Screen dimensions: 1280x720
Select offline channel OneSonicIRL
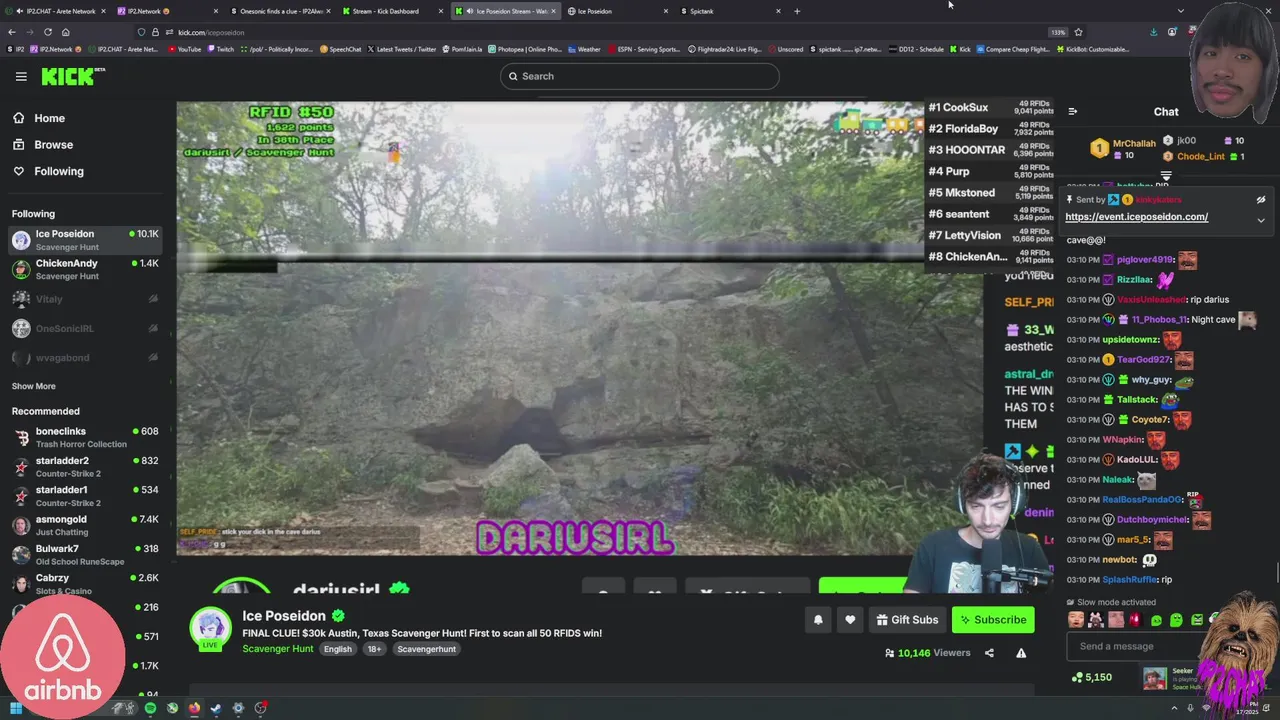(x=84, y=328)
